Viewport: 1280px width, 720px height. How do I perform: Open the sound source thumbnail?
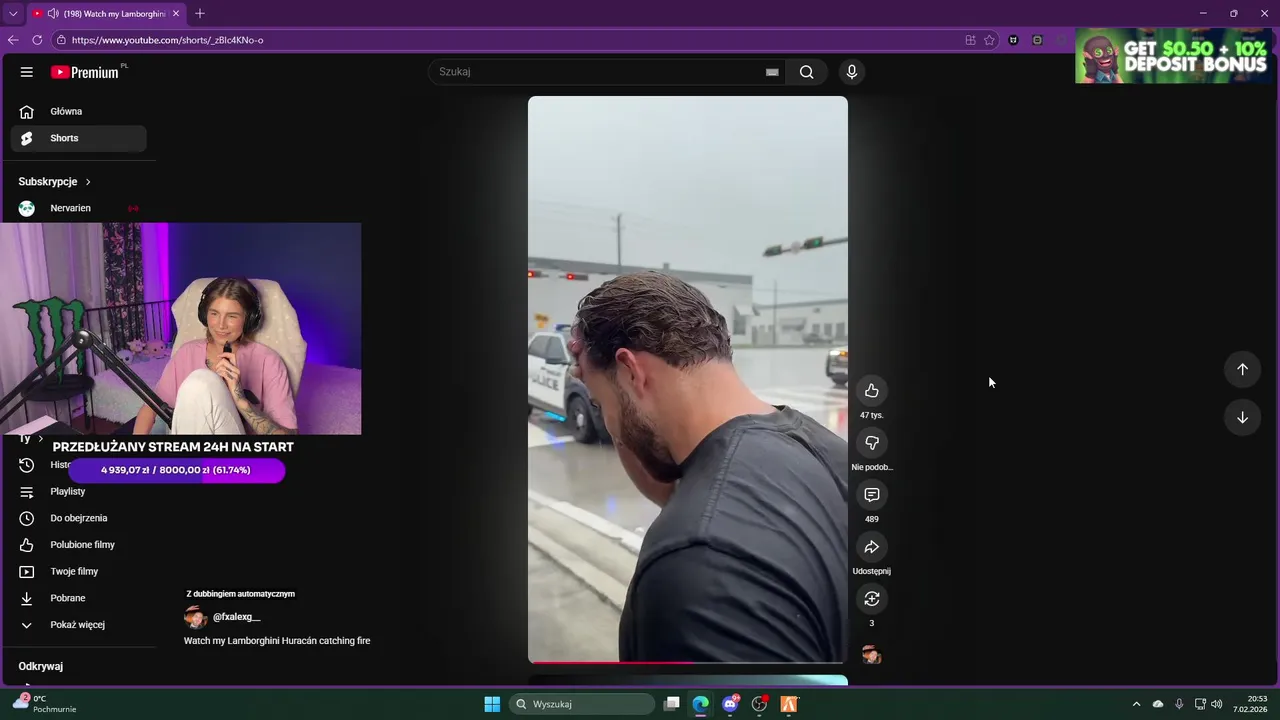pos(872,654)
